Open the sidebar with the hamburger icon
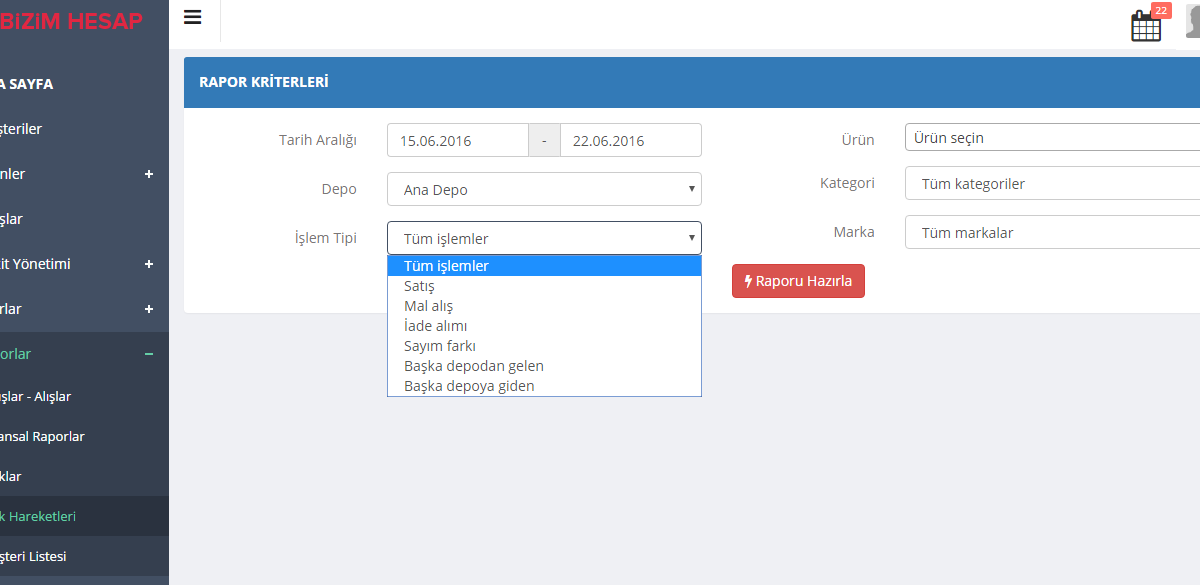The image size is (1200, 585). pyautogui.click(x=192, y=16)
